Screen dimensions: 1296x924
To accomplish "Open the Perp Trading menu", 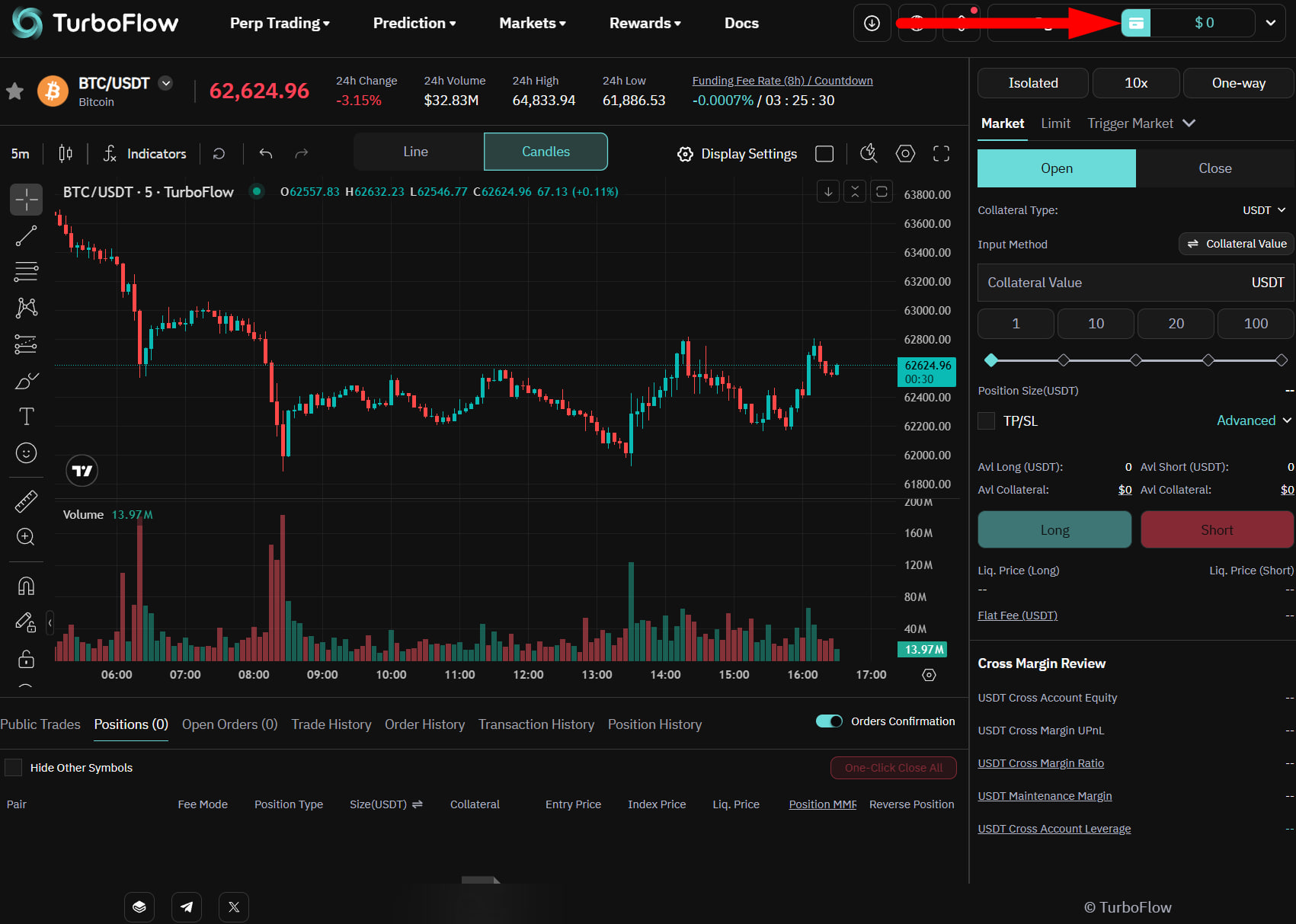I will pyautogui.click(x=280, y=23).
